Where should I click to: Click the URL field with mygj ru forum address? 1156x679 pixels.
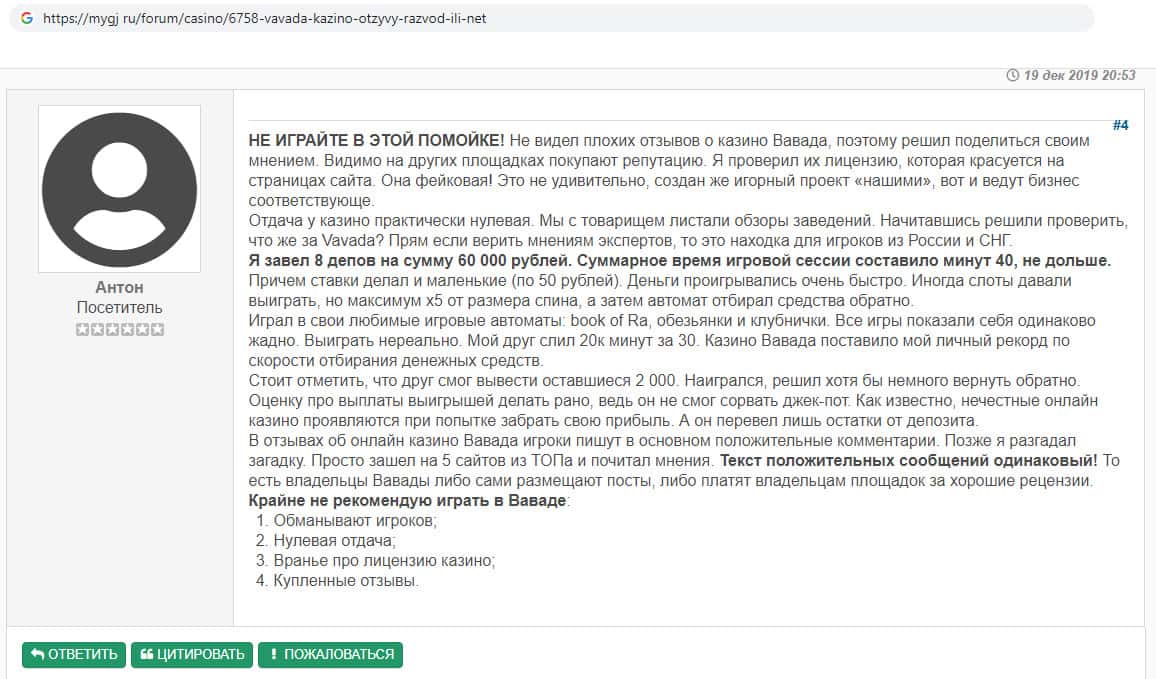point(551,18)
